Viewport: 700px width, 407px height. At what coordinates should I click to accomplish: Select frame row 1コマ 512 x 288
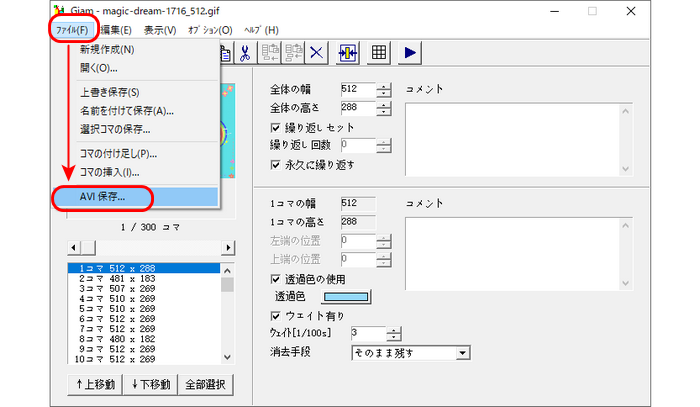(x=144, y=268)
